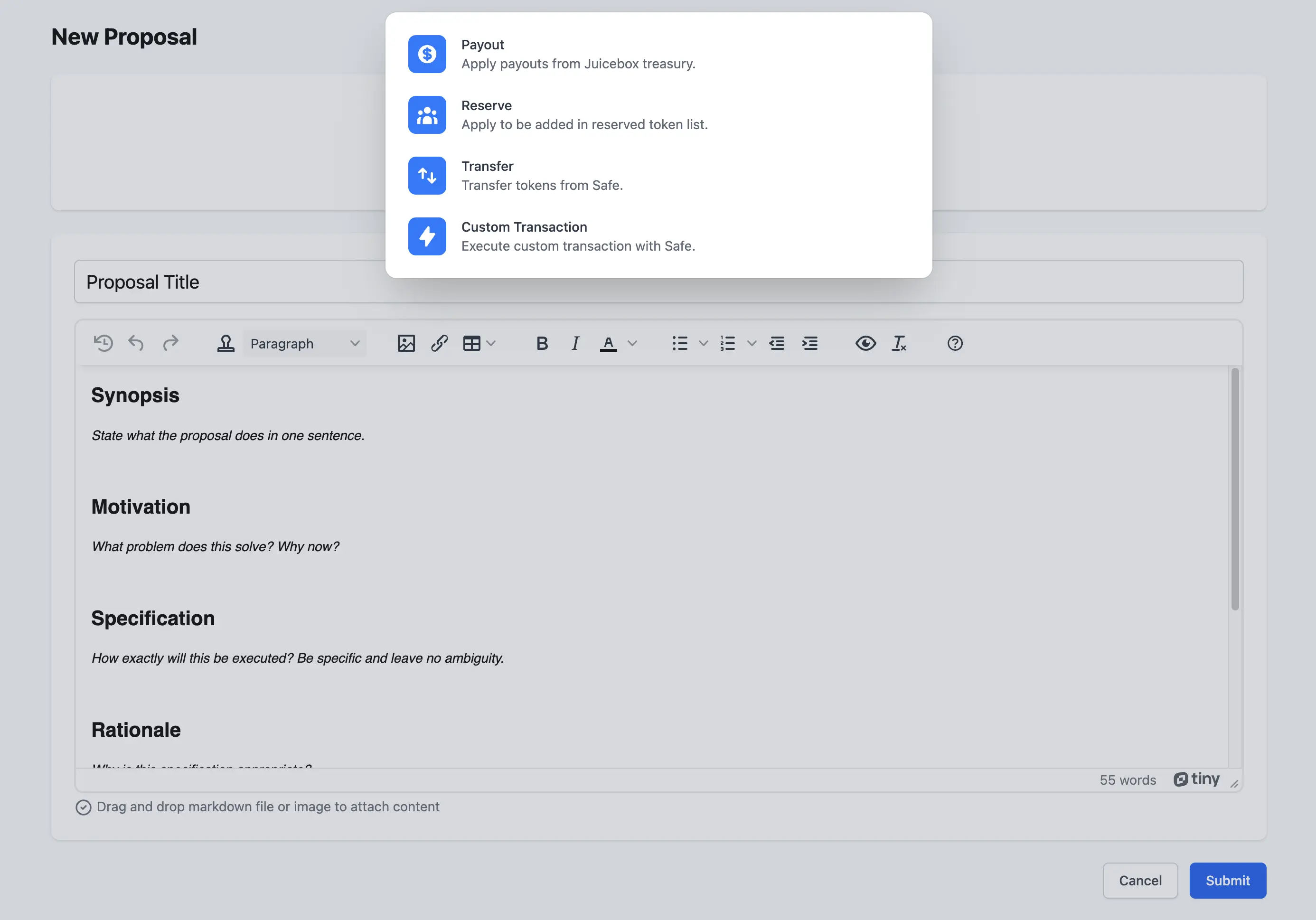Open the text color dropdown arrow
The height and width of the screenshot is (920, 1316).
tap(632, 343)
